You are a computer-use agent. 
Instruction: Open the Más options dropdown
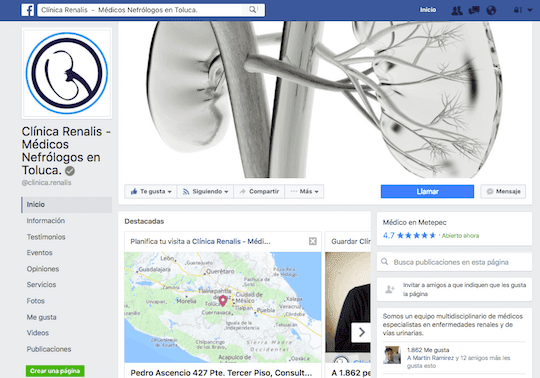(x=304, y=191)
